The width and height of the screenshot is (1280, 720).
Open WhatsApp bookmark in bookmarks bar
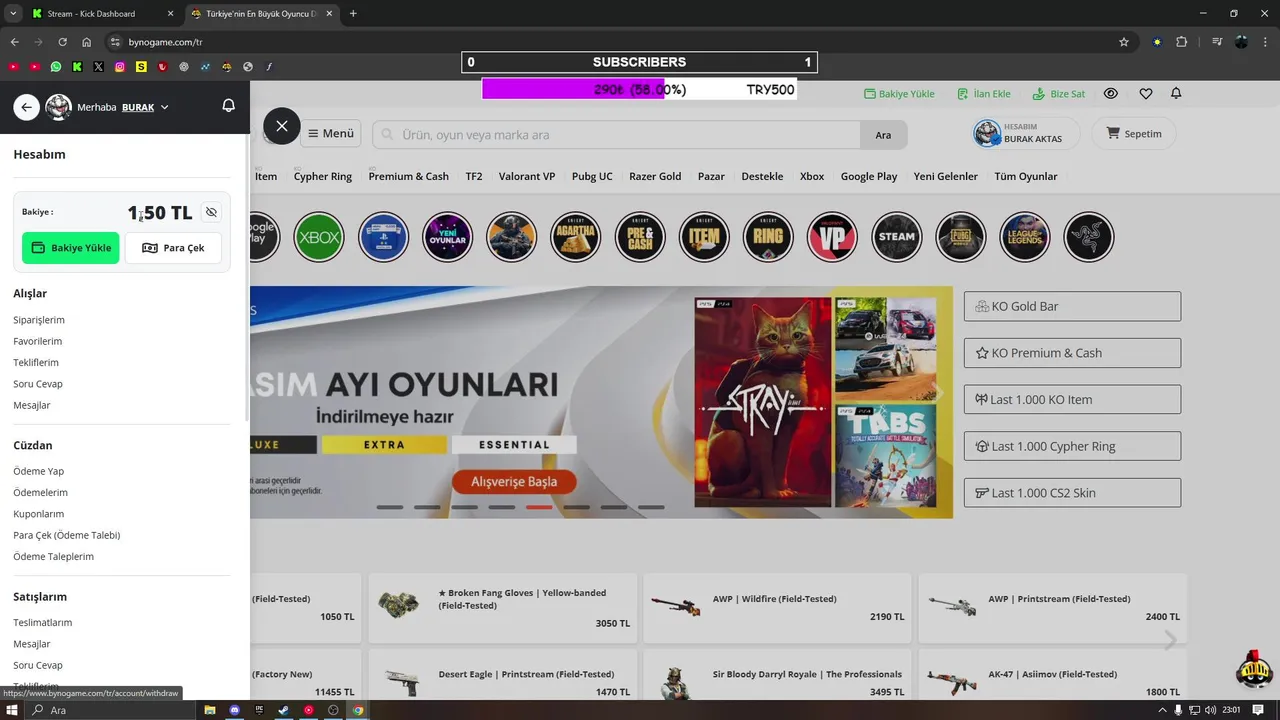pyautogui.click(x=55, y=67)
